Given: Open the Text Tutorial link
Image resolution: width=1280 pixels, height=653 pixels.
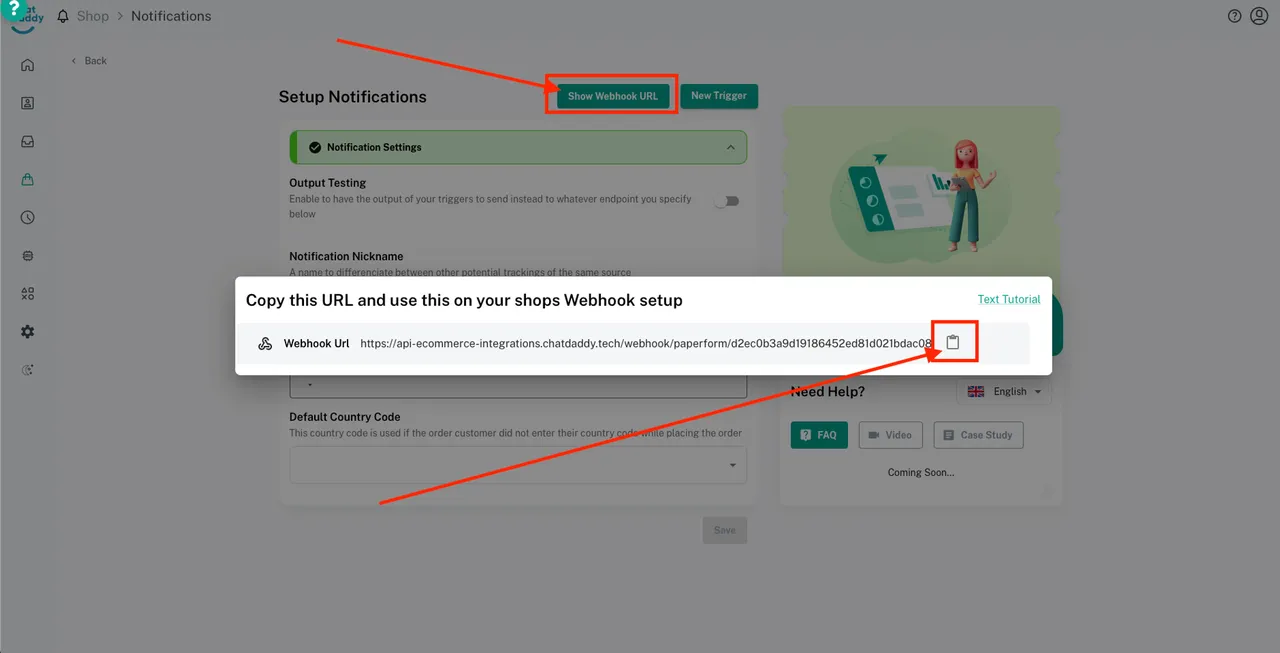Looking at the screenshot, I should coord(1008,299).
